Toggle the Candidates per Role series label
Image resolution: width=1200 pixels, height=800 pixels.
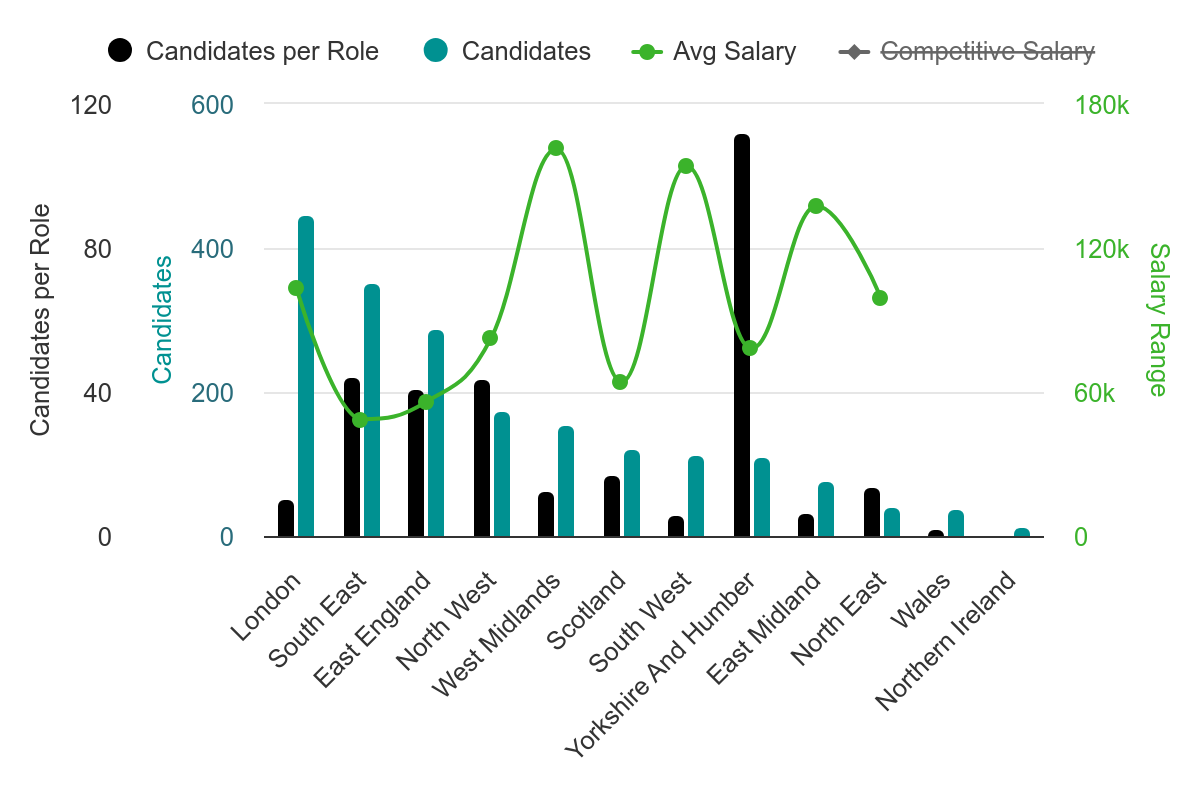262,51
